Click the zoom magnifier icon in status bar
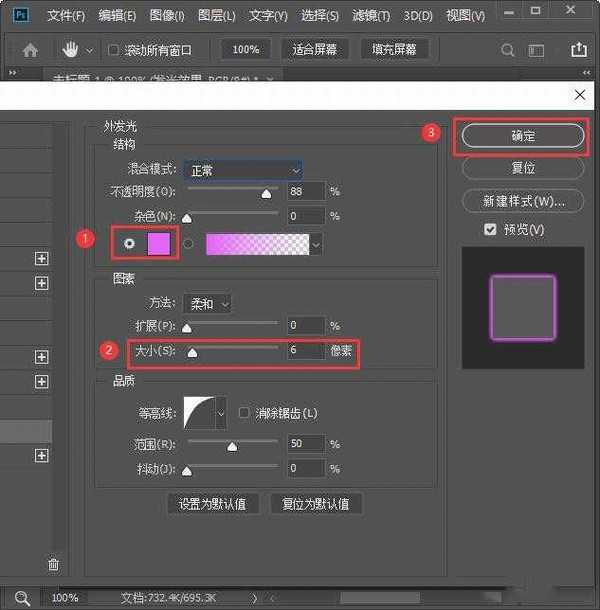The height and width of the screenshot is (610, 600). [22, 597]
